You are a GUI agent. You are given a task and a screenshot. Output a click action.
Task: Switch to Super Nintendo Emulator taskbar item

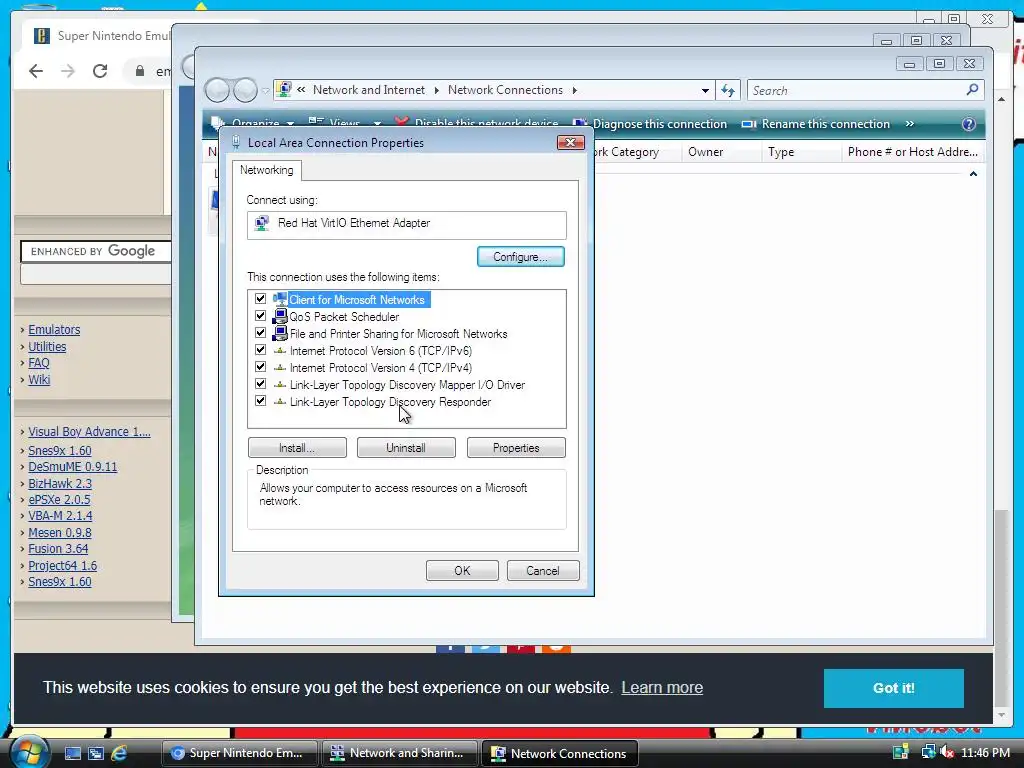tap(239, 753)
